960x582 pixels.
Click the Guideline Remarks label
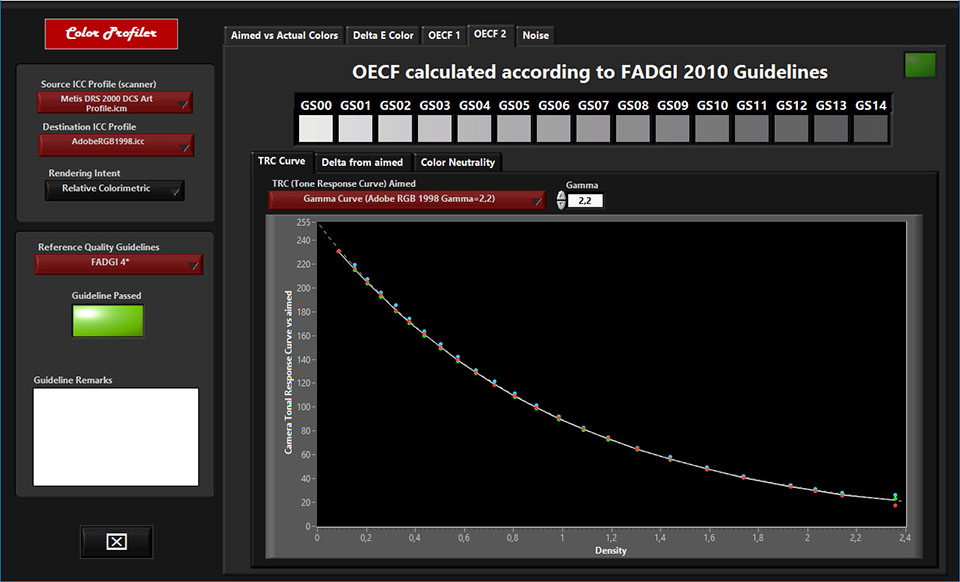(x=73, y=380)
